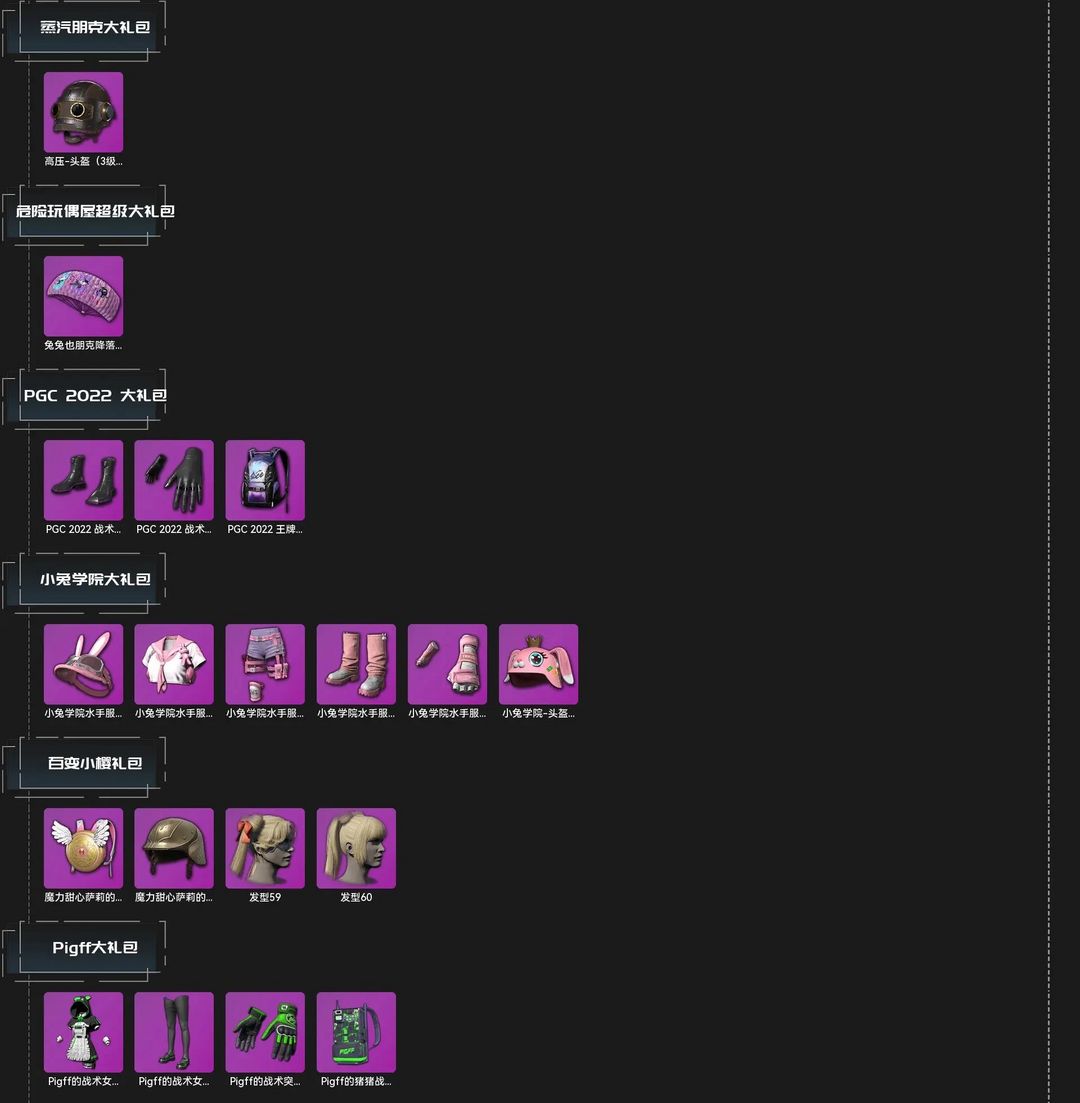Click the pink bunny academy gloves
The image size is (1080, 1103).
pos(447,664)
